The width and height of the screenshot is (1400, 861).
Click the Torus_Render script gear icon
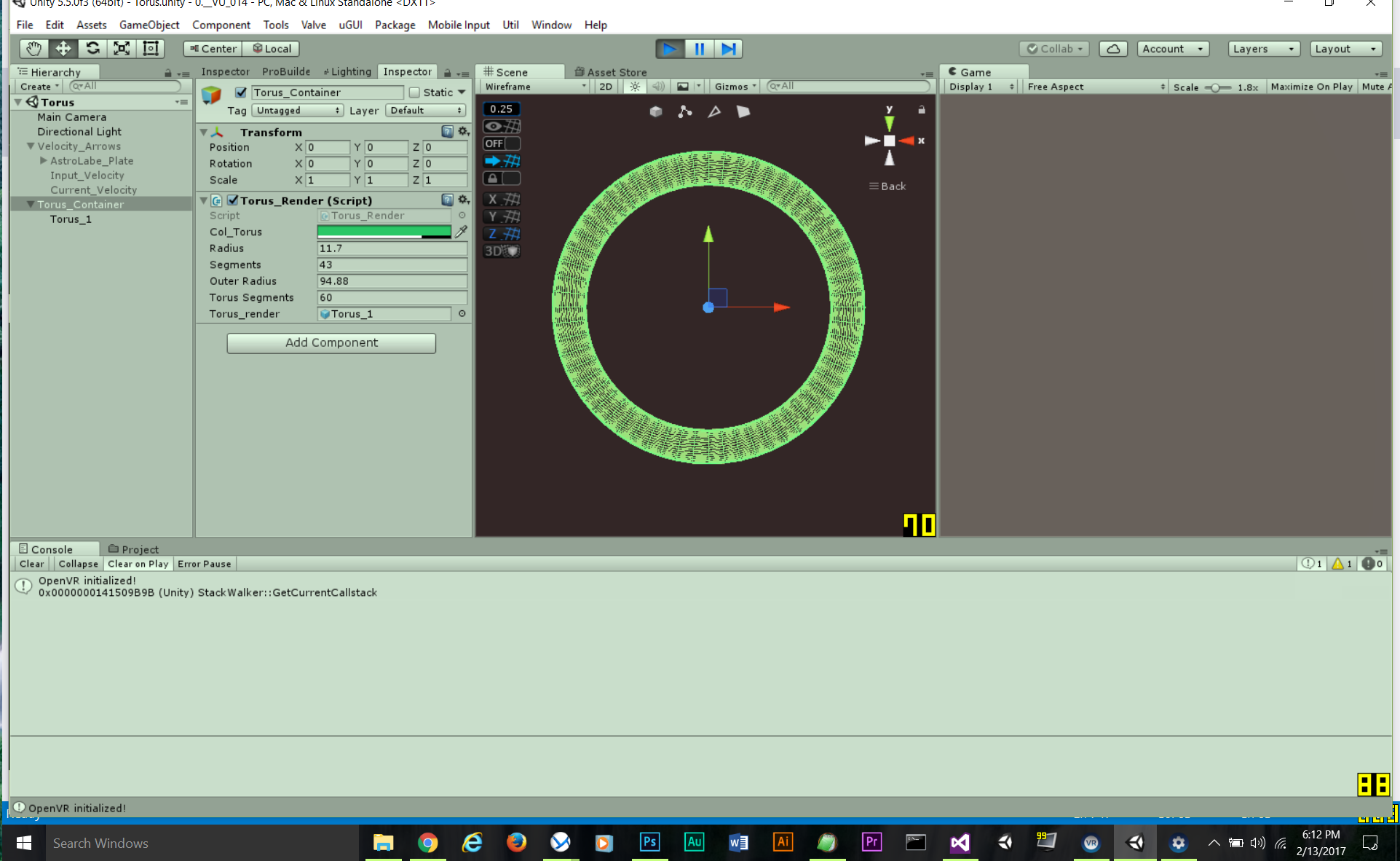(463, 200)
